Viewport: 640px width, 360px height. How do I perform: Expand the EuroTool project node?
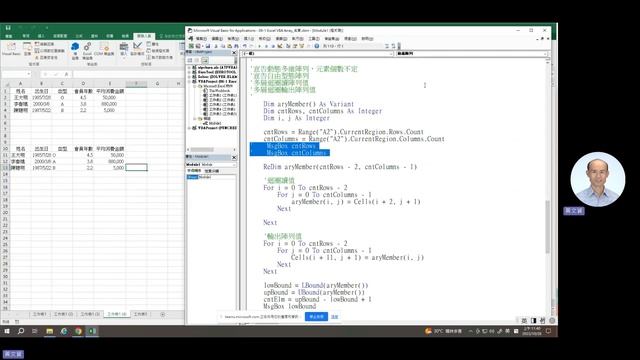[189, 72]
